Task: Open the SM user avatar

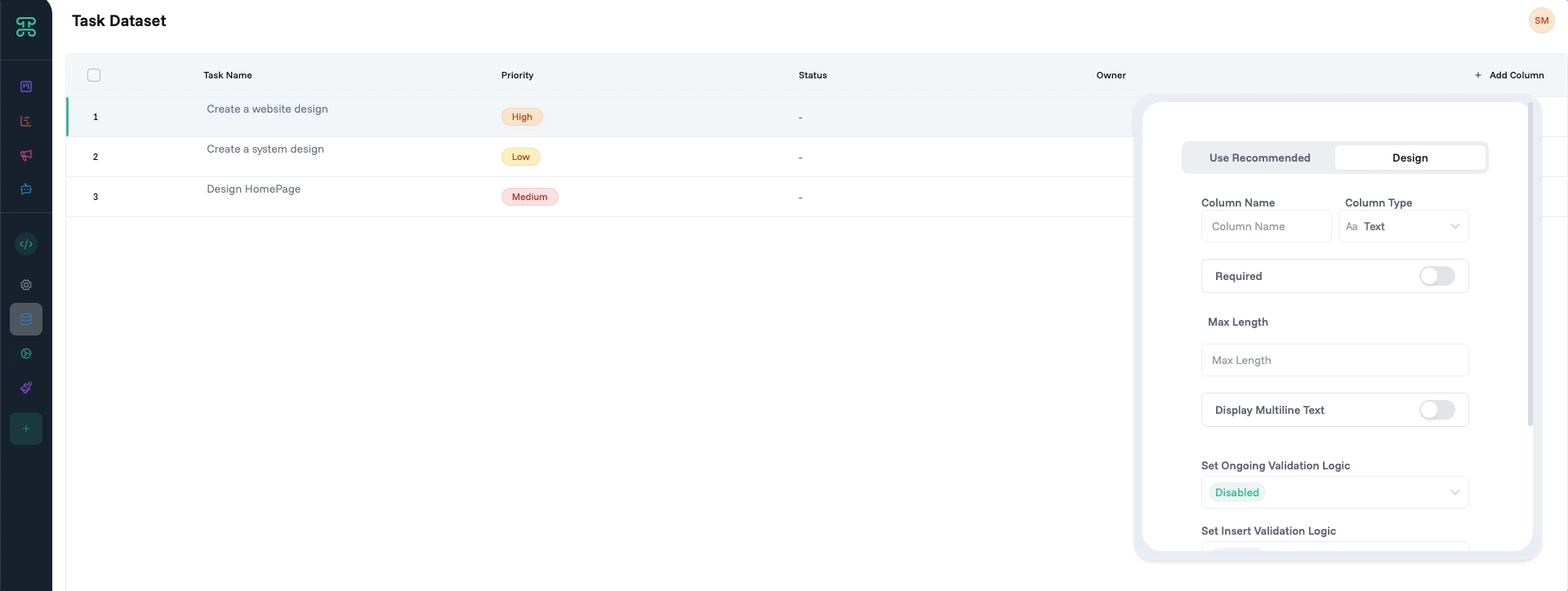Action: pos(1541,20)
